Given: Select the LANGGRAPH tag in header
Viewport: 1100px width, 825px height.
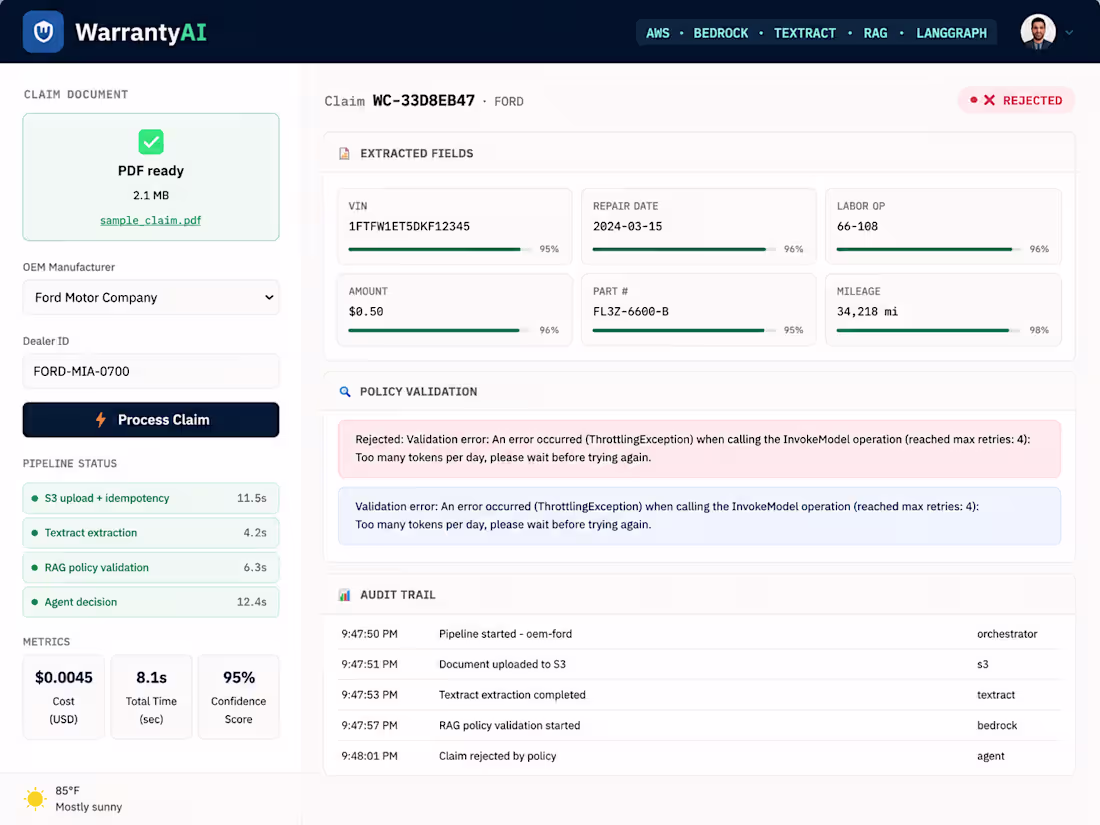Looking at the screenshot, I should tap(951, 33).
